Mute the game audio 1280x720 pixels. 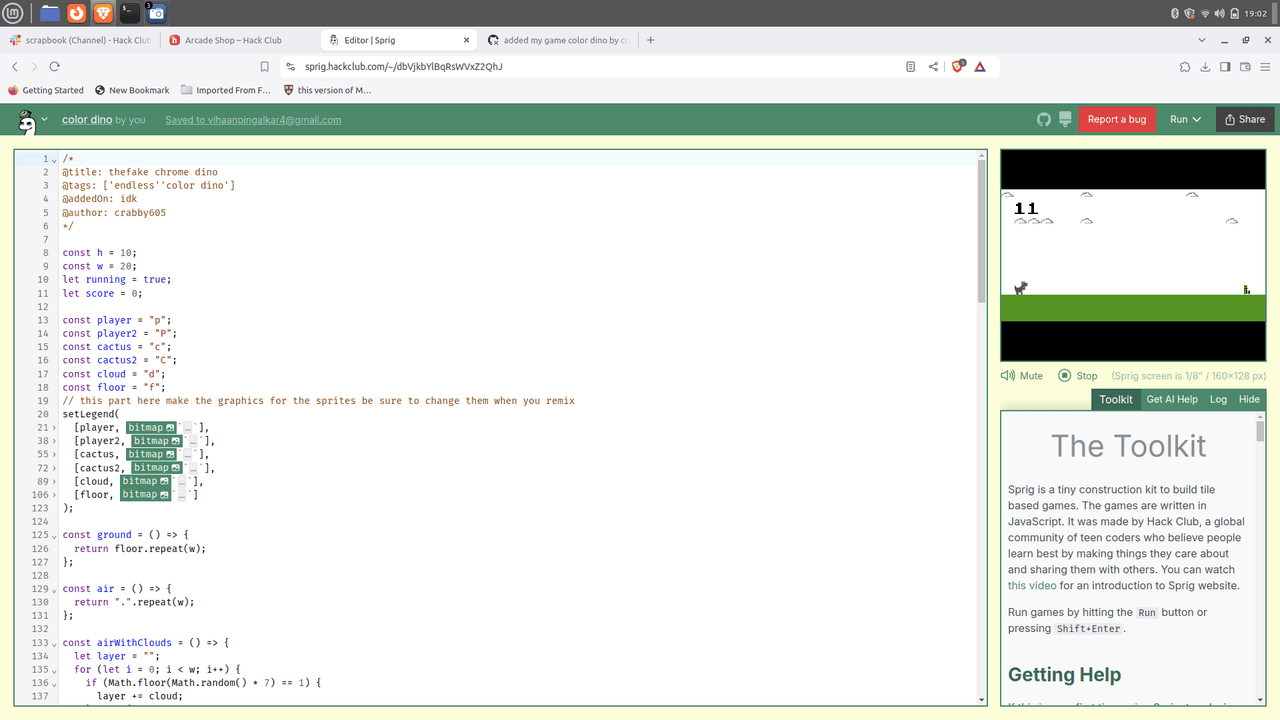pyautogui.click(x=1022, y=376)
